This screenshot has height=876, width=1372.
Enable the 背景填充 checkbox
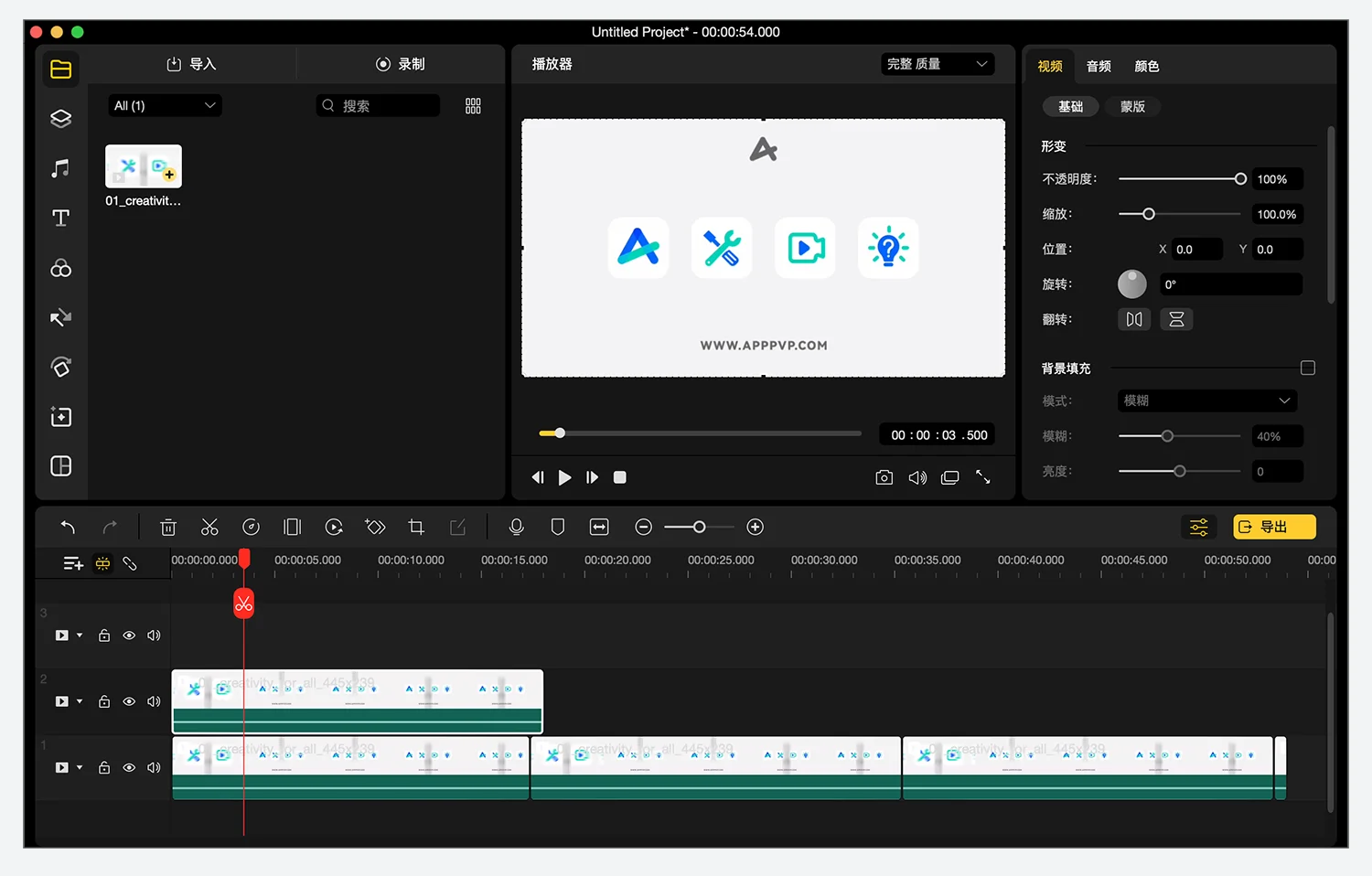click(x=1308, y=368)
